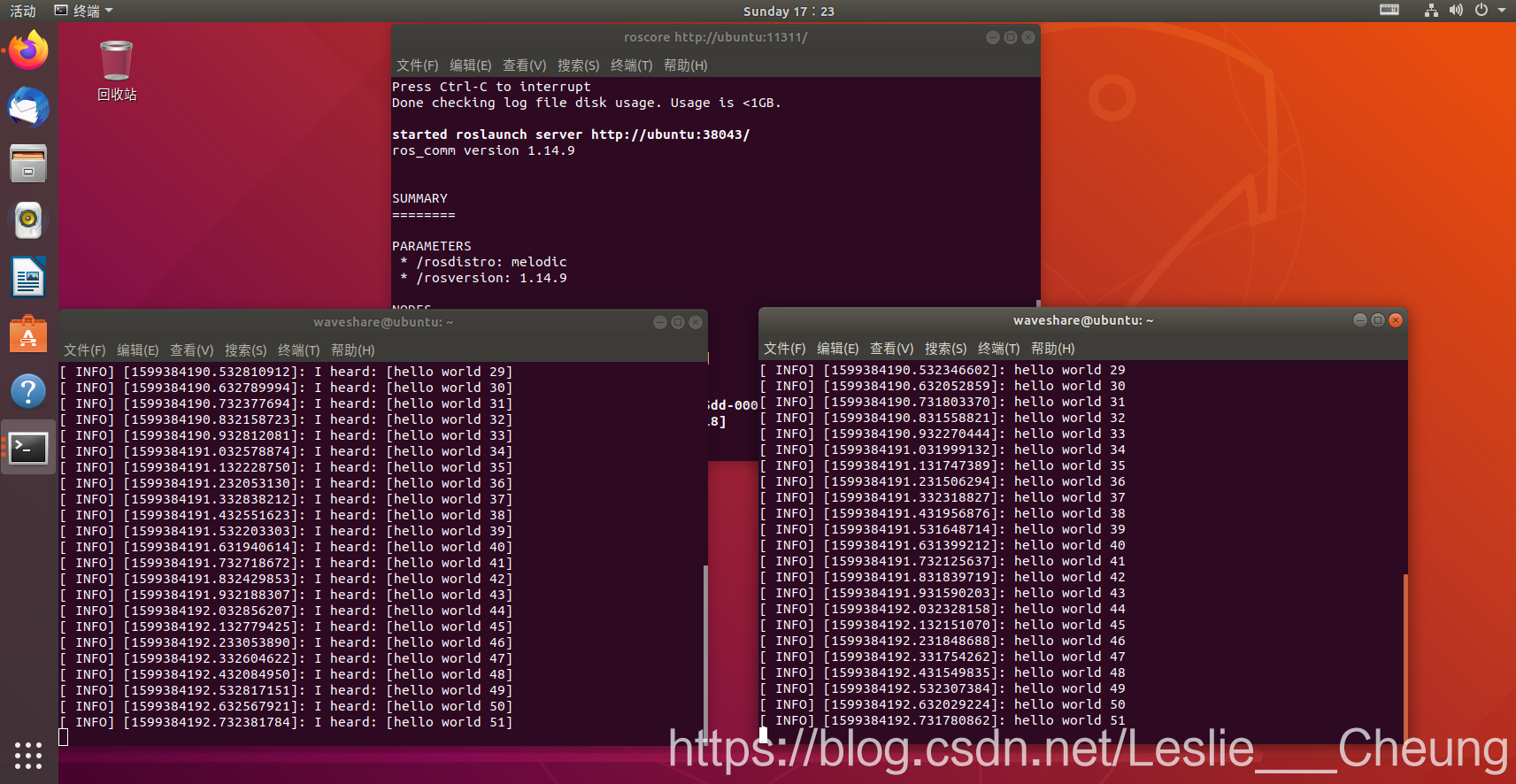Open the power menu icon
The height and width of the screenshot is (784, 1516).
click(x=1481, y=11)
